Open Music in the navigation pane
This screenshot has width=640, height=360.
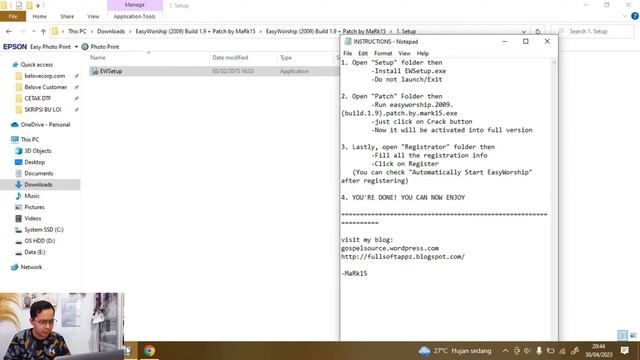(x=32, y=196)
